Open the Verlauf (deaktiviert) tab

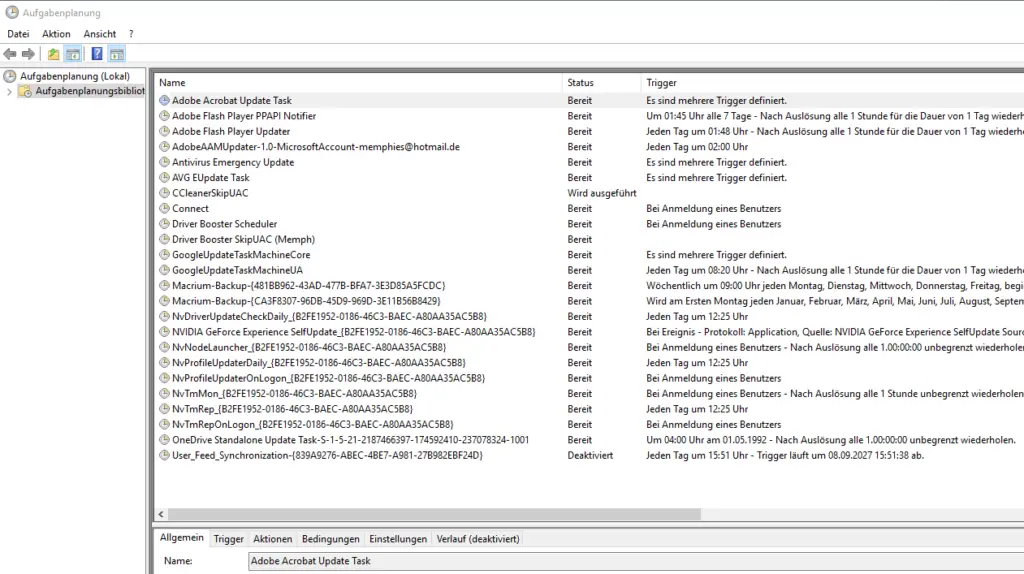[x=478, y=539]
